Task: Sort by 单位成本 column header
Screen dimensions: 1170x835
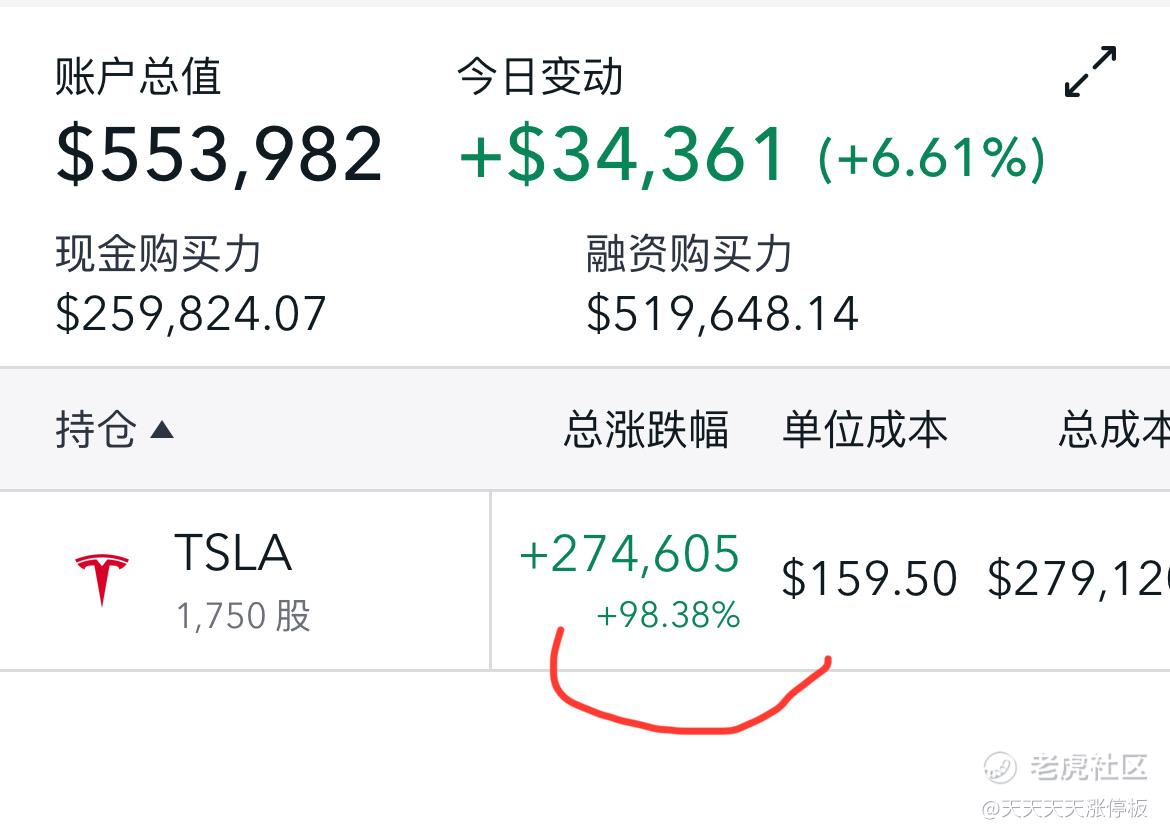Action: [x=865, y=430]
